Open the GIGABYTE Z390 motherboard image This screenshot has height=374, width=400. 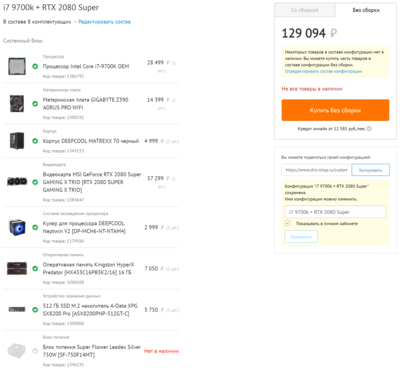[17, 103]
